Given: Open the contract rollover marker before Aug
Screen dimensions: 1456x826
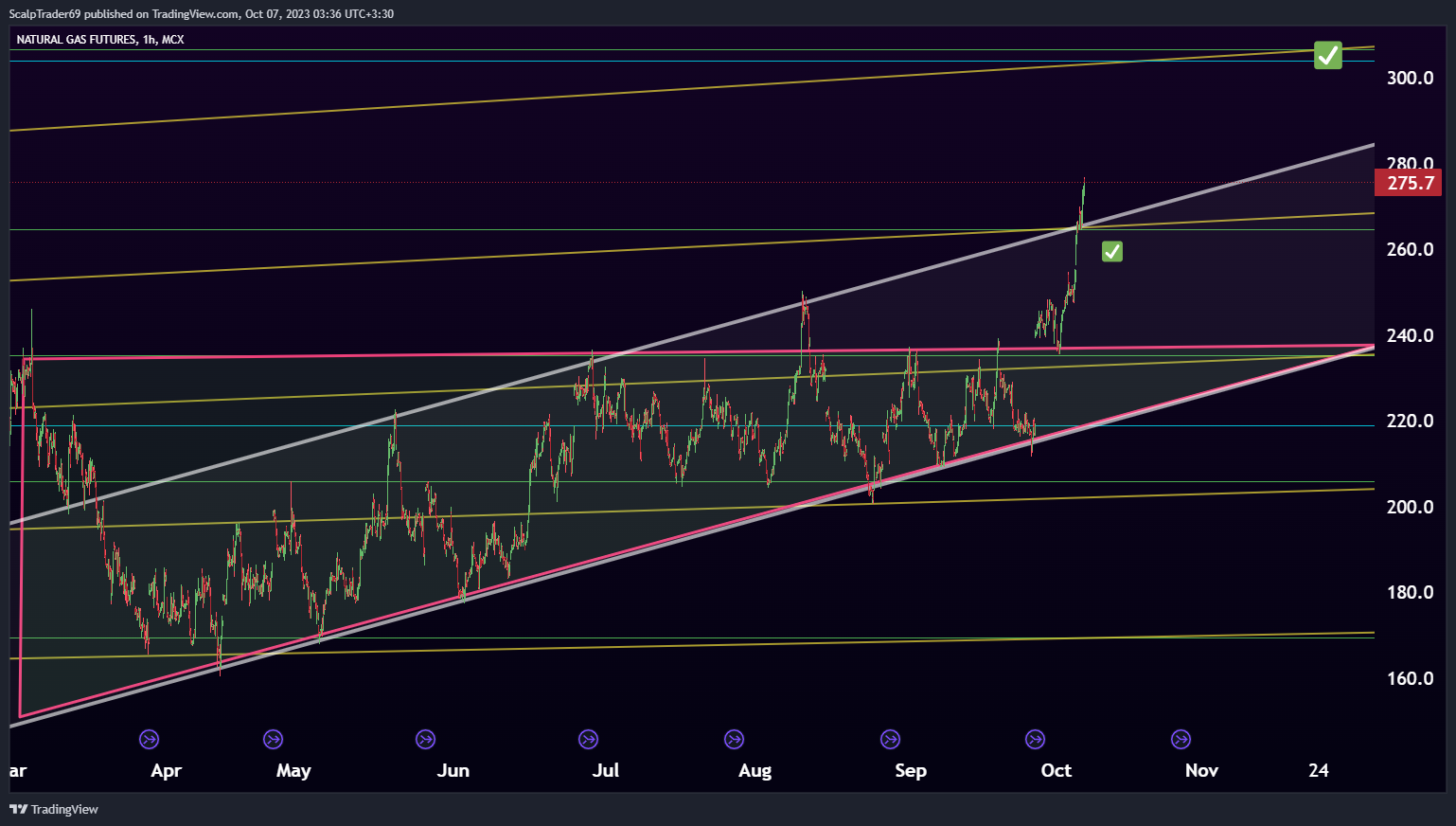Looking at the screenshot, I should tap(734, 739).
